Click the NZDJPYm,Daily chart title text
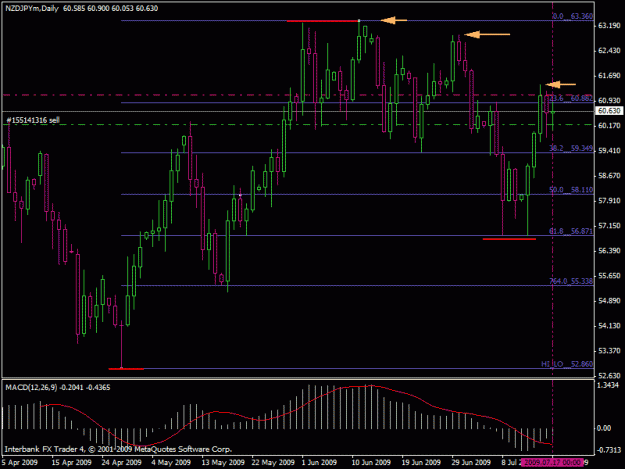 [x=32, y=8]
